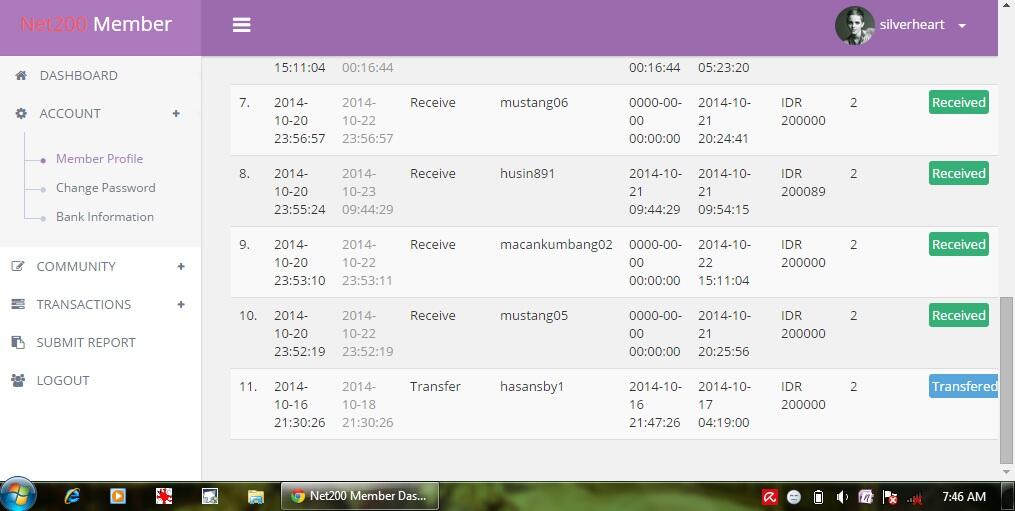This screenshot has width=1015, height=511.
Task: Open the Net200 Member logo link
Action: pyautogui.click(x=96, y=24)
